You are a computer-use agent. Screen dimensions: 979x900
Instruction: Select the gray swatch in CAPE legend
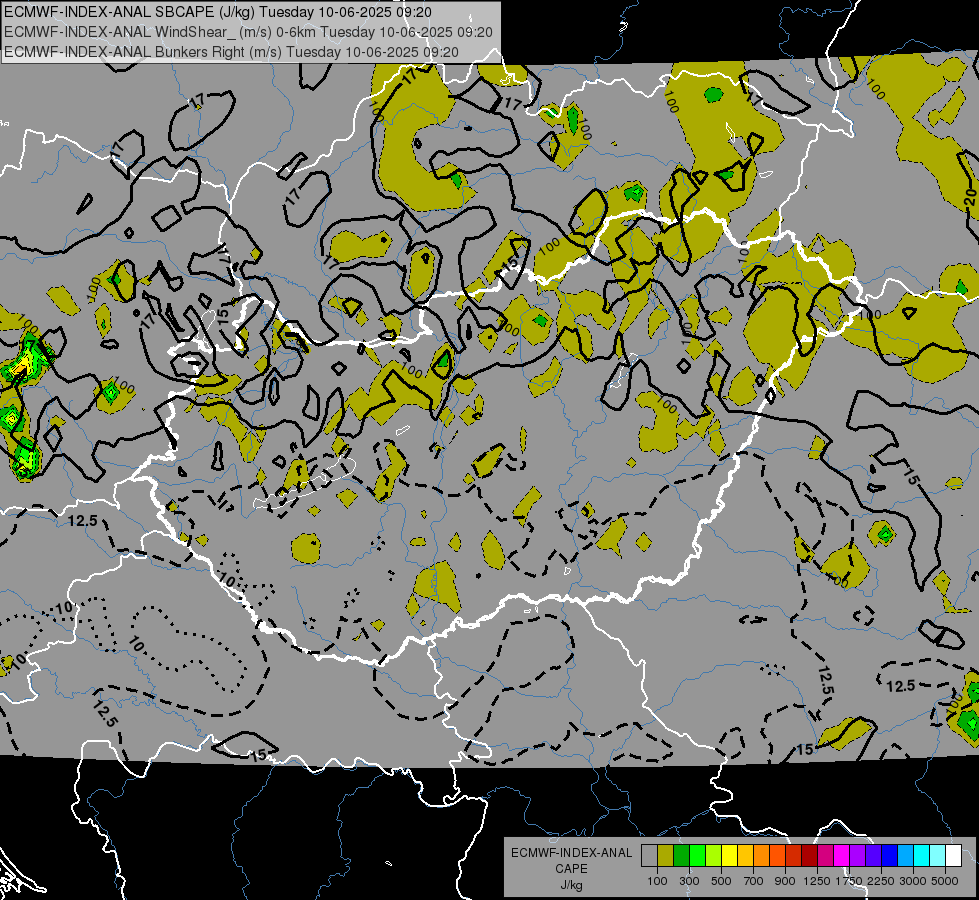point(649,855)
